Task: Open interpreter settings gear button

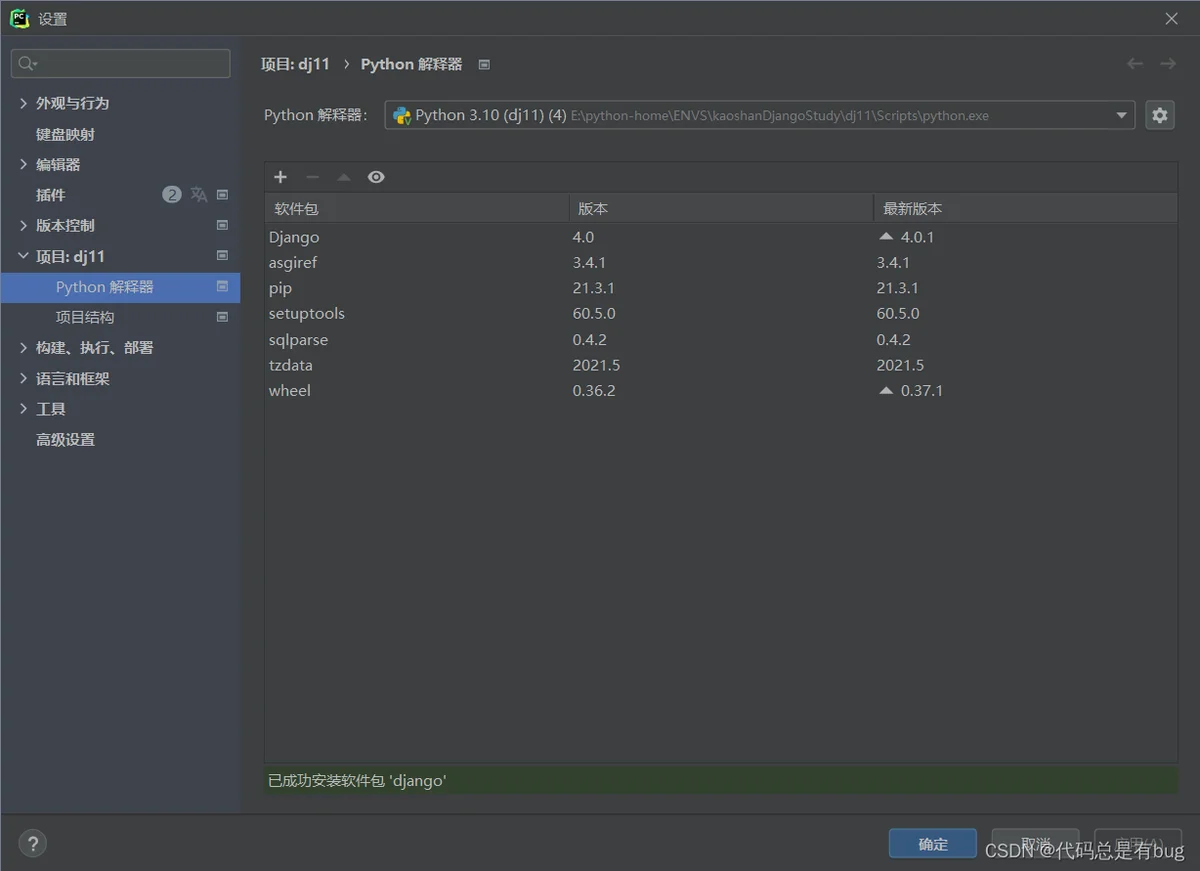Action: (x=1160, y=115)
